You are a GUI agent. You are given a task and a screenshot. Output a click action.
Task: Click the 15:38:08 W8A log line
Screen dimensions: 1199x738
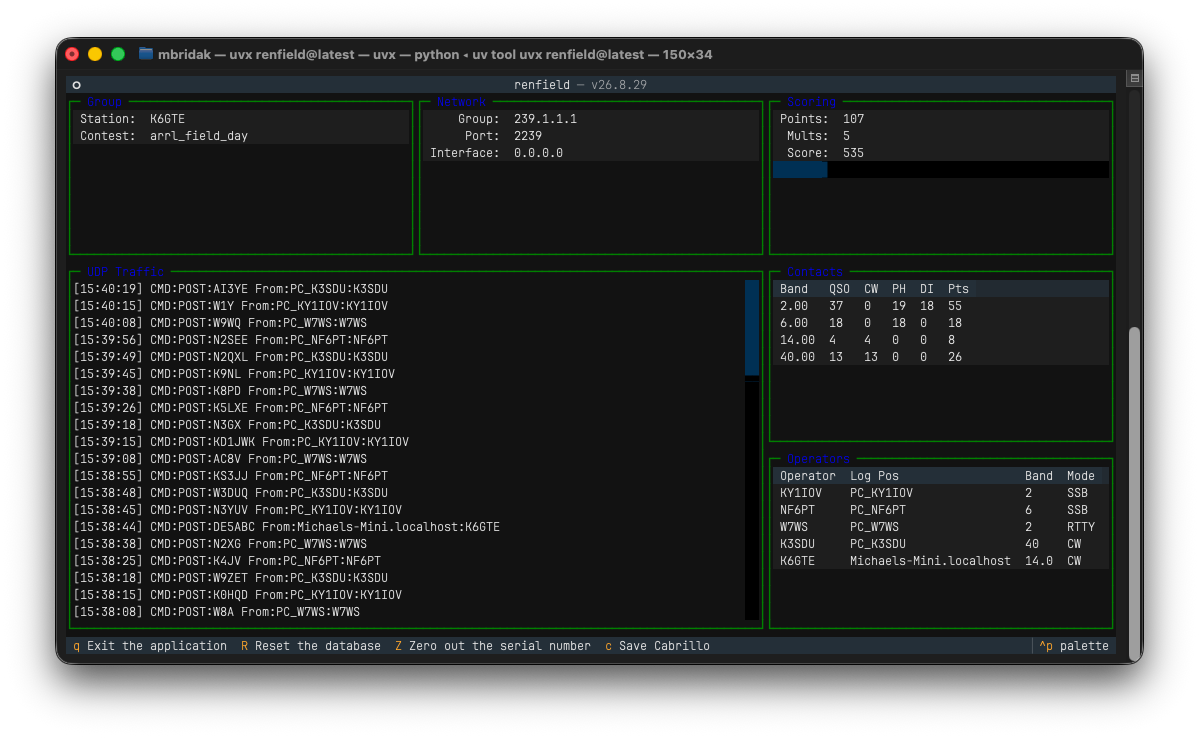(216, 612)
